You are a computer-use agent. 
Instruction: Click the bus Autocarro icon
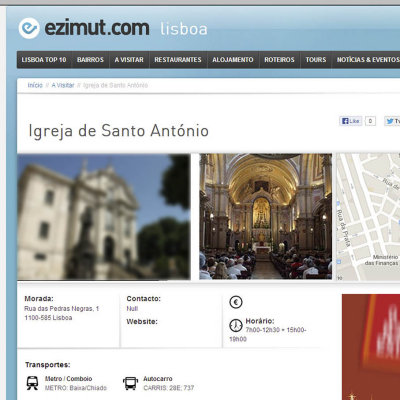click(130, 383)
